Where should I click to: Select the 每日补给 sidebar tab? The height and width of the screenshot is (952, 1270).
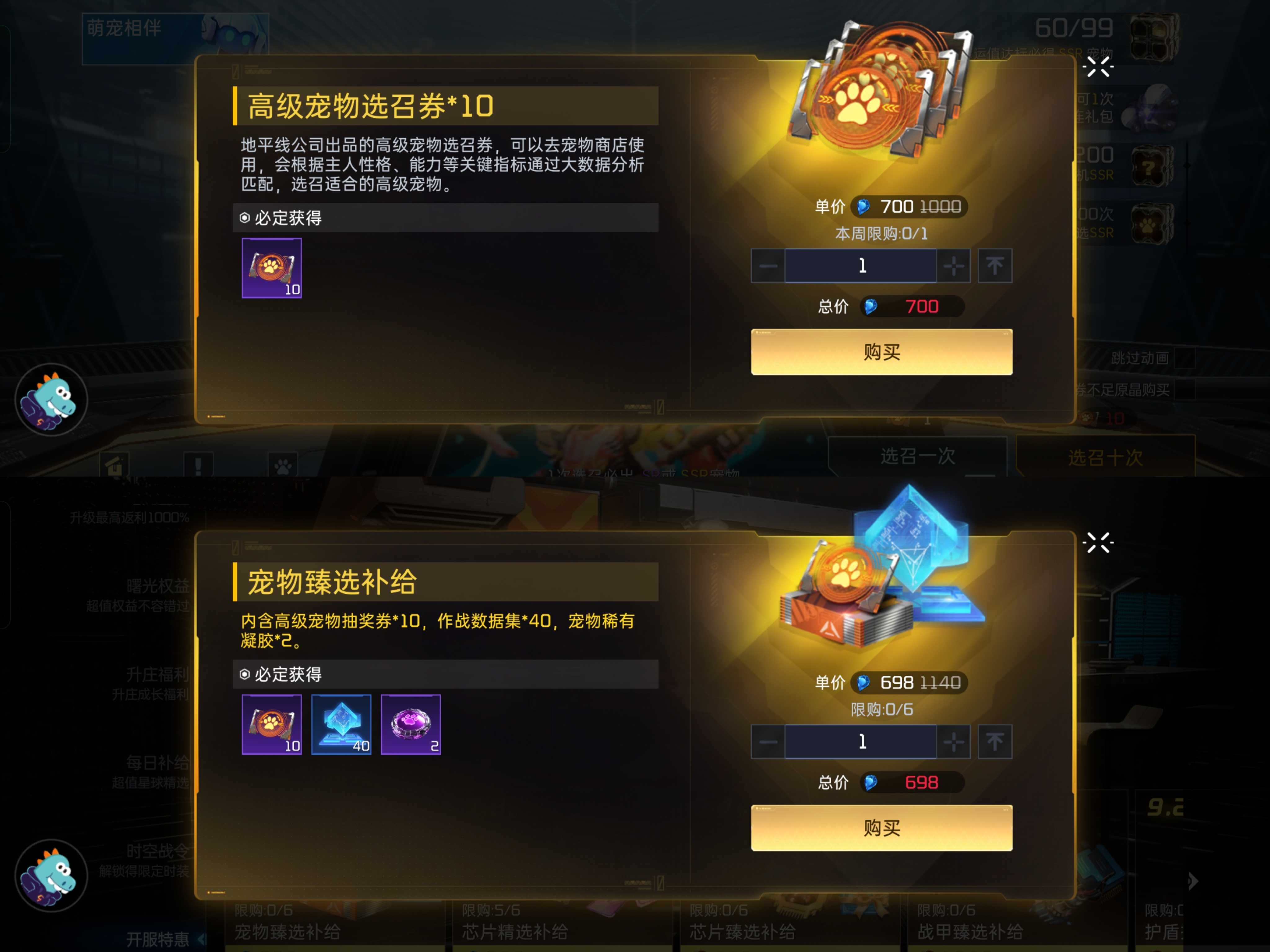150,771
